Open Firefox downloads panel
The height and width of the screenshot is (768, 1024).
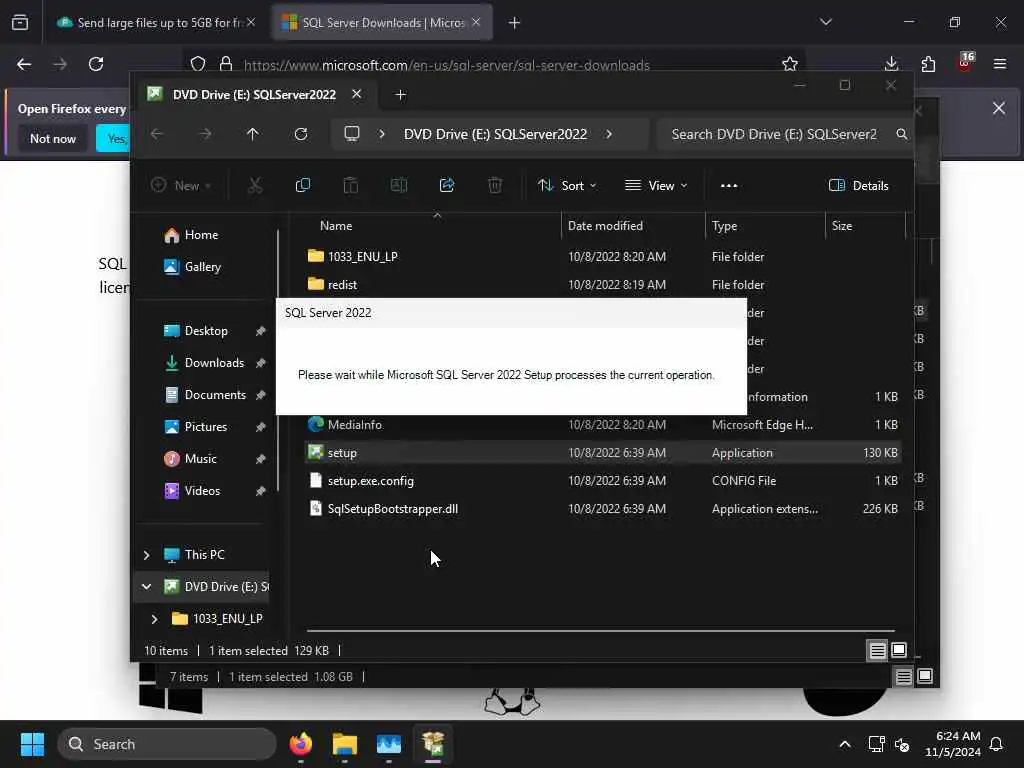pyautogui.click(x=891, y=64)
